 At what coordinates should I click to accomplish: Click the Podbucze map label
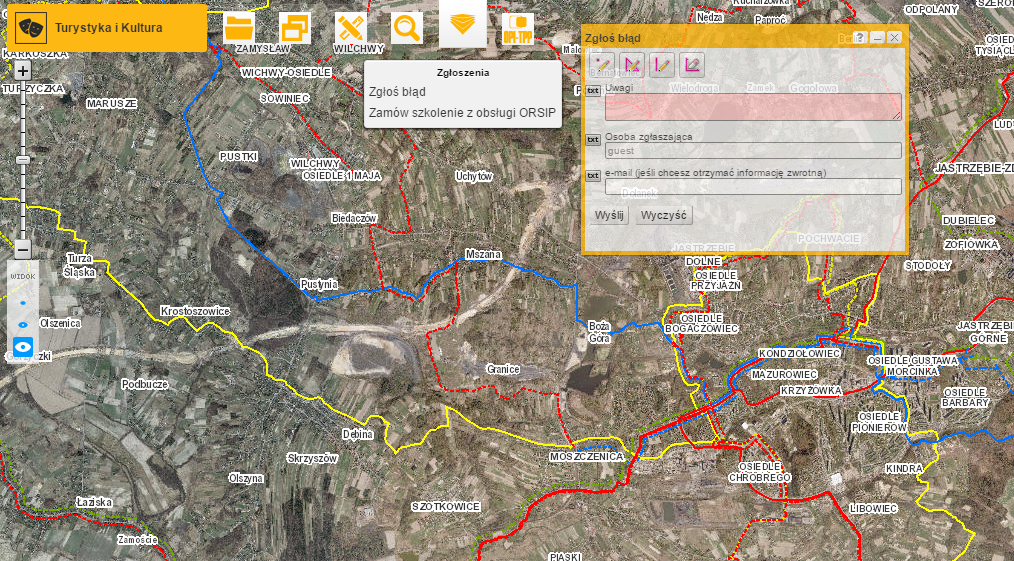coord(145,384)
